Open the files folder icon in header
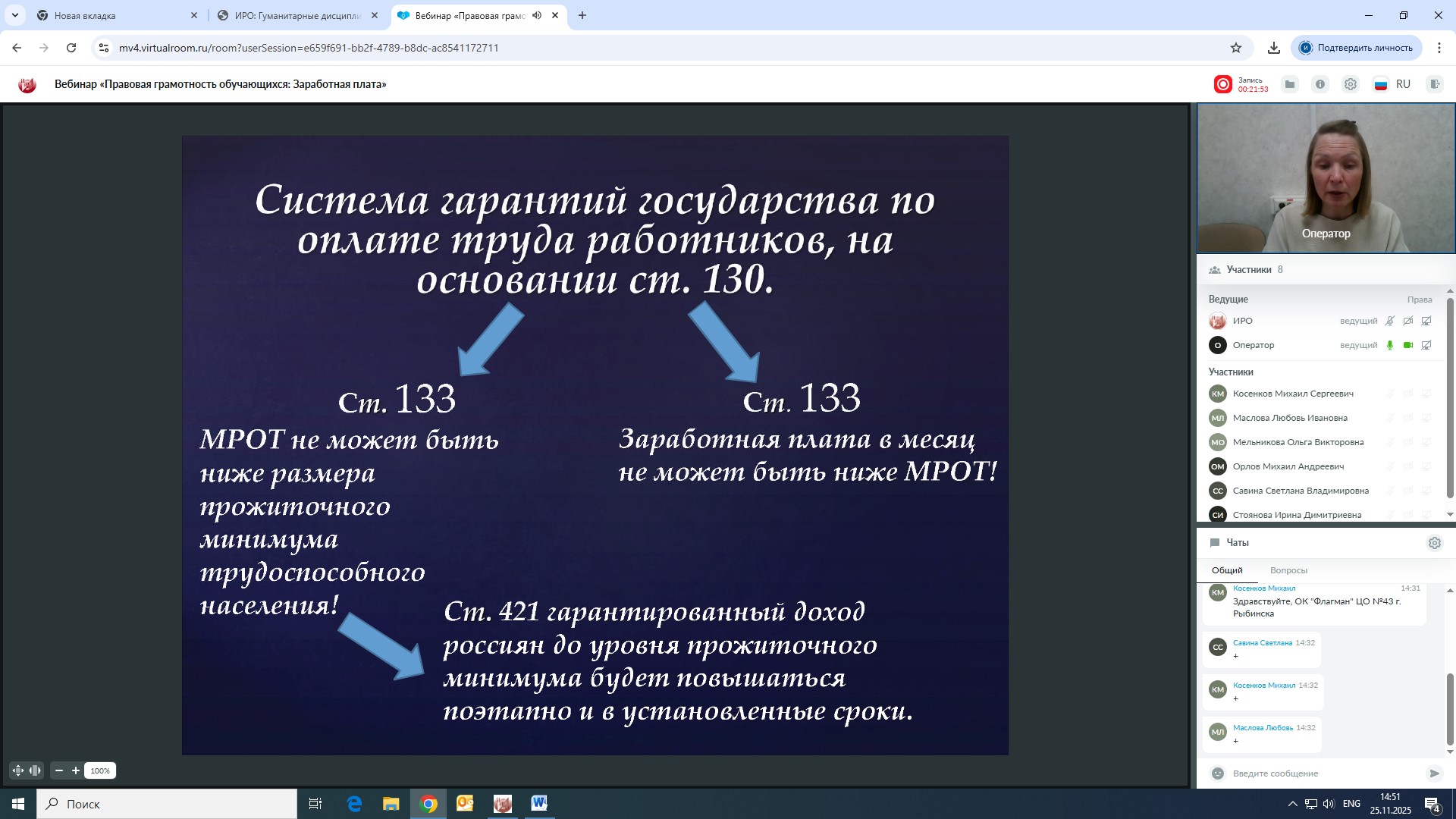1456x819 pixels. tap(1289, 84)
